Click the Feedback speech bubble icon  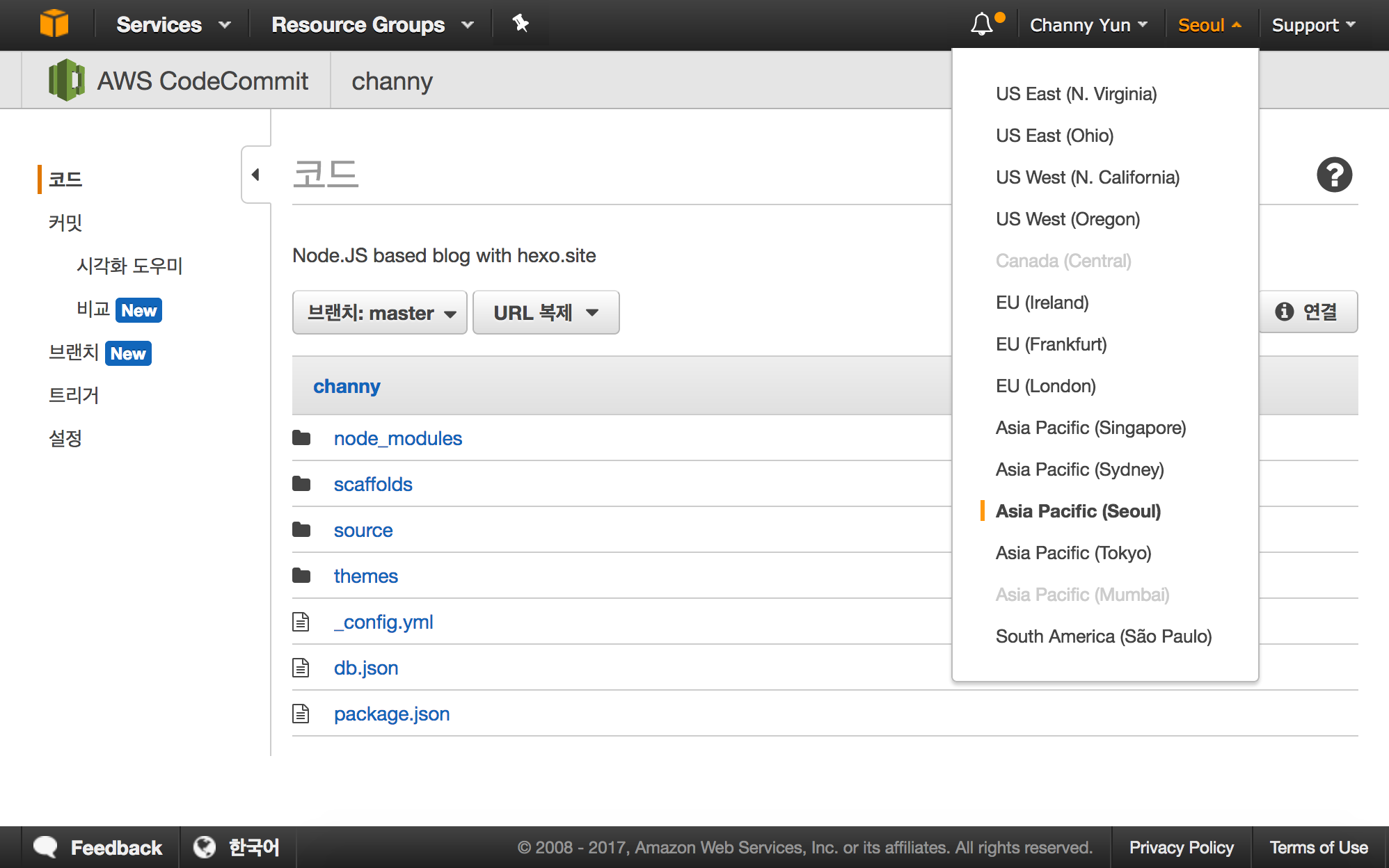click(x=46, y=847)
